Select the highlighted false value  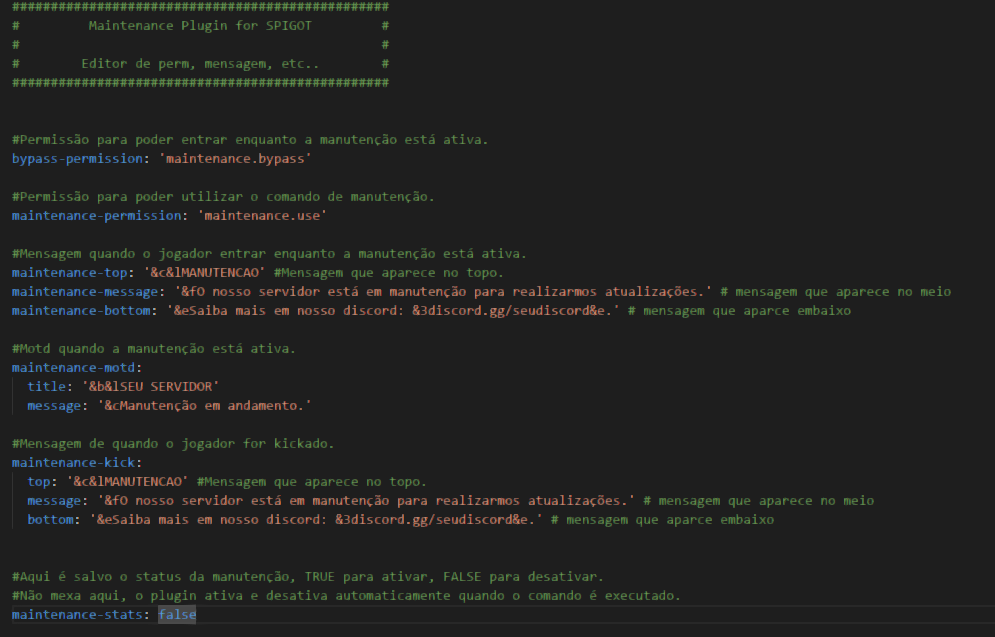[177, 614]
